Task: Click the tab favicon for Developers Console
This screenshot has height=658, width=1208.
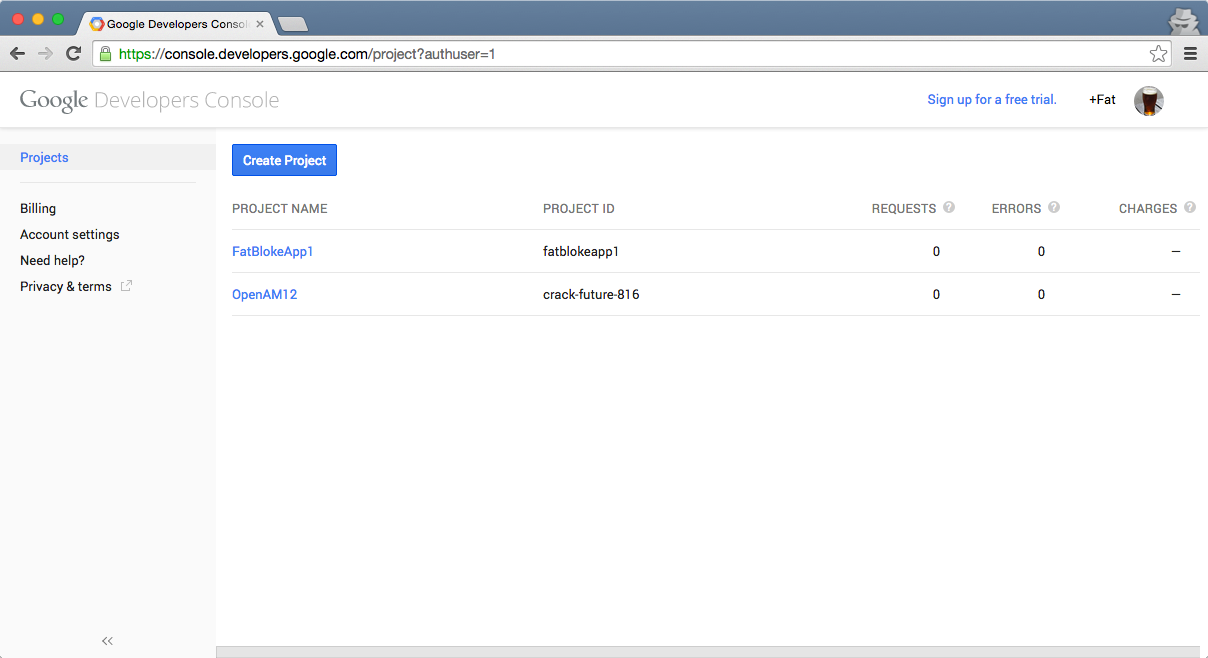Action: coord(97,23)
